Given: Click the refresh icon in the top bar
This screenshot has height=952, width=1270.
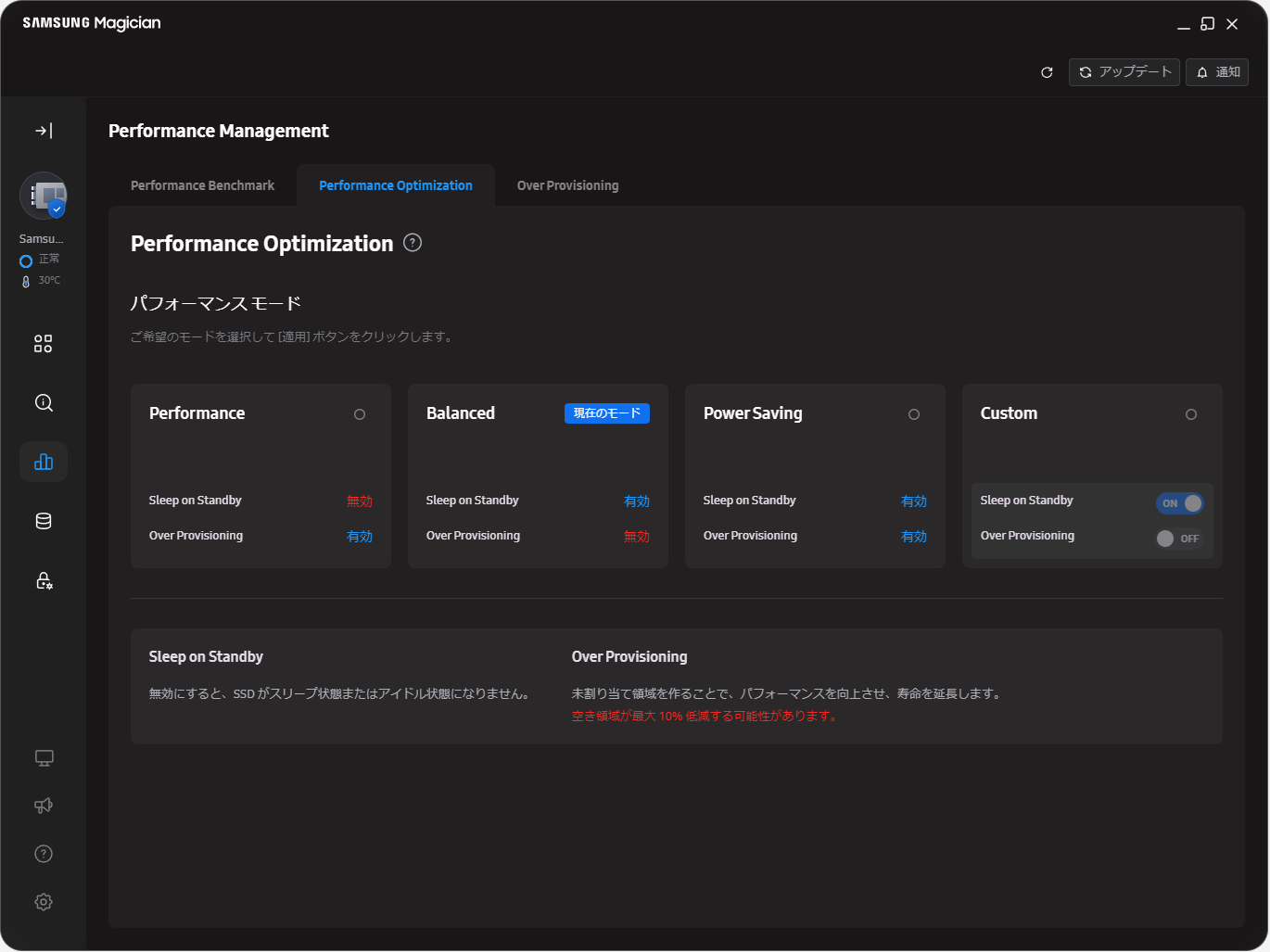Looking at the screenshot, I should (x=1047, y=71).
